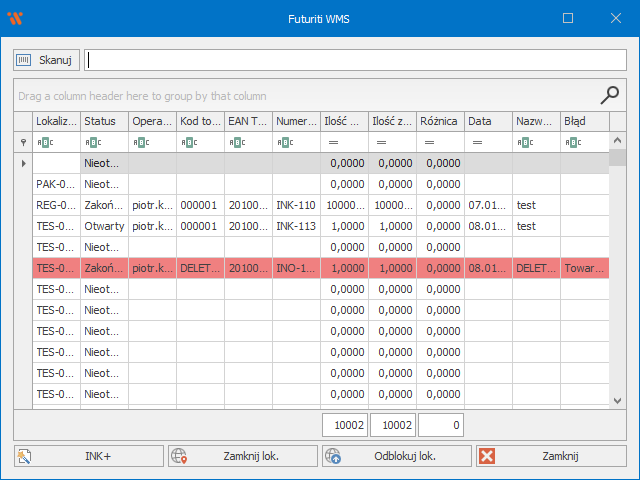Click Zamknij lok. button with globe icon

point(241,456)
